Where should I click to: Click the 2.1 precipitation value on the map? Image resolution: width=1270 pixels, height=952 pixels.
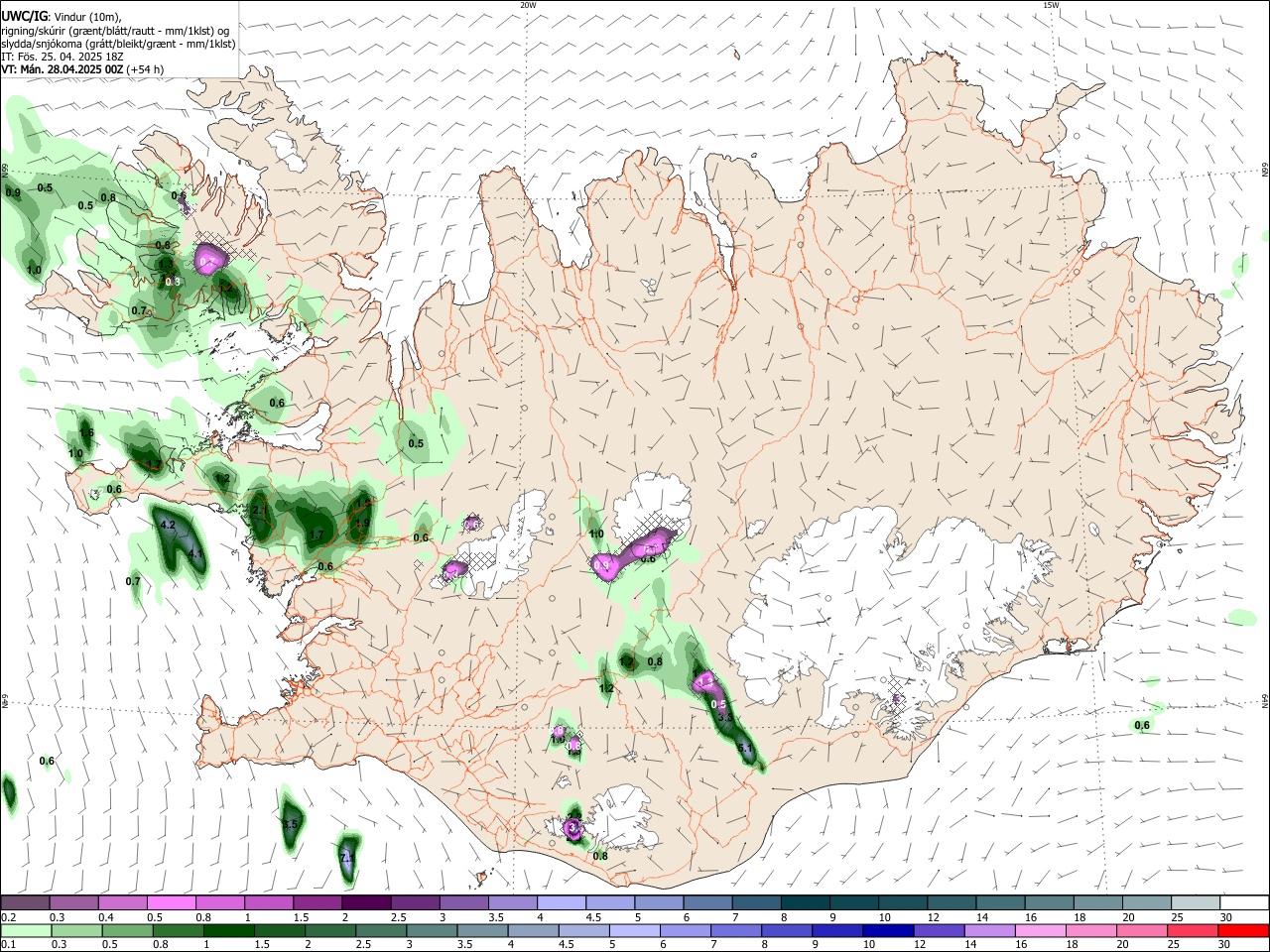[260, 511]
